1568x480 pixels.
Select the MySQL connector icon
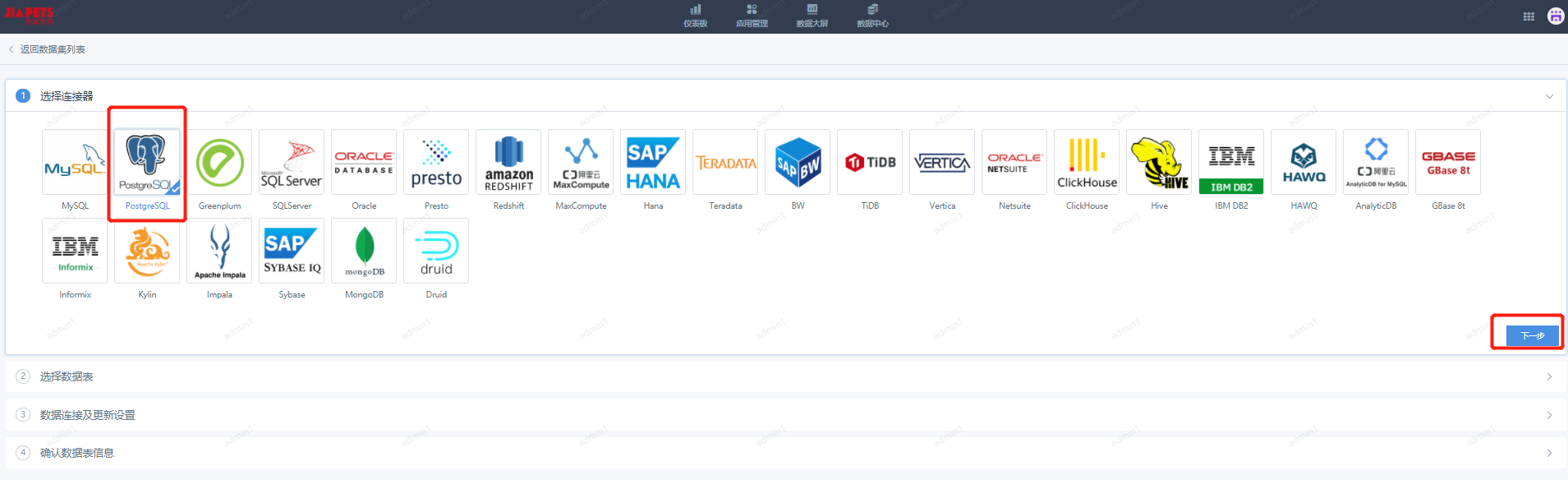coord(75,162)
